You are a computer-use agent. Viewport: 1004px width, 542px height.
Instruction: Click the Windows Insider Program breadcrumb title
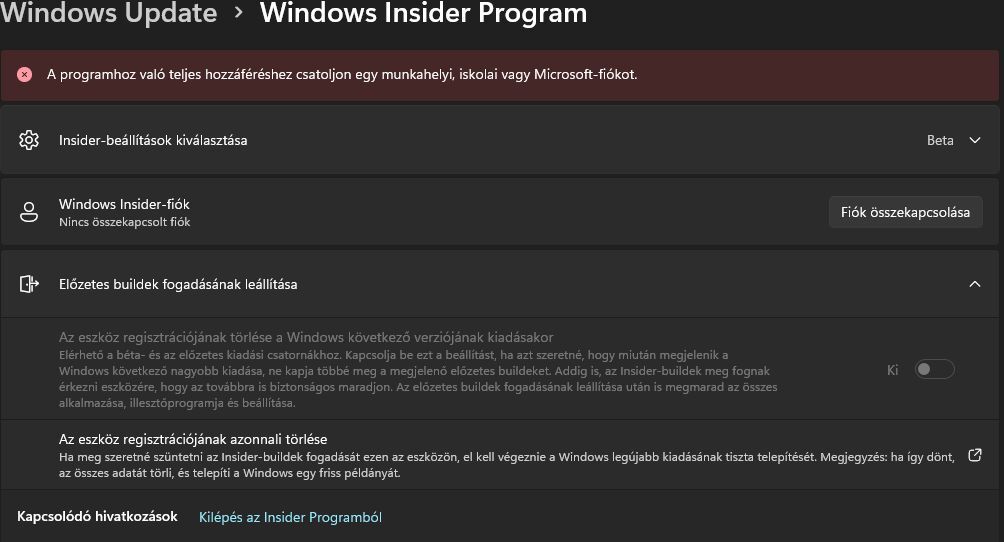point(423,13)
